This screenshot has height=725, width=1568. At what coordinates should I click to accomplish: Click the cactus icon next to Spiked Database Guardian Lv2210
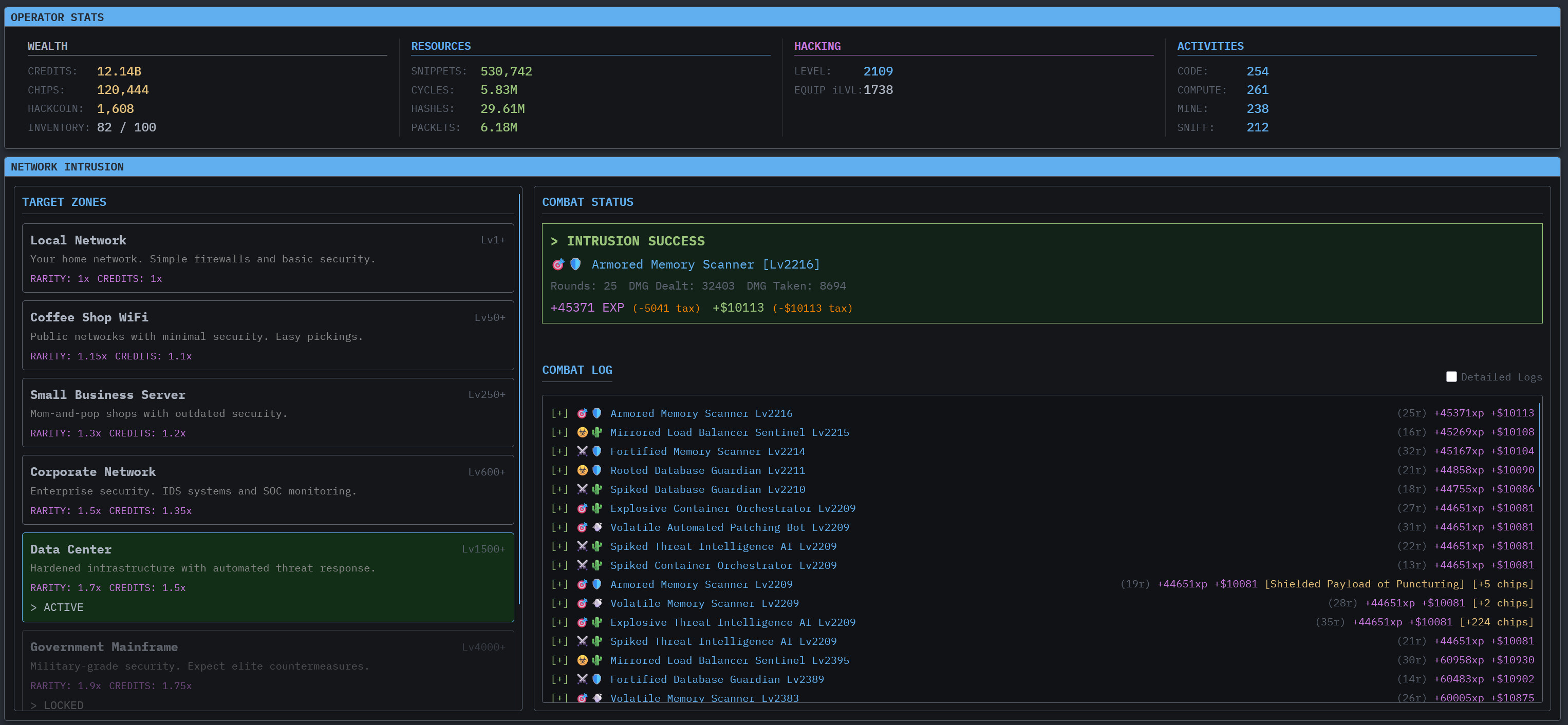pos(596,489)
